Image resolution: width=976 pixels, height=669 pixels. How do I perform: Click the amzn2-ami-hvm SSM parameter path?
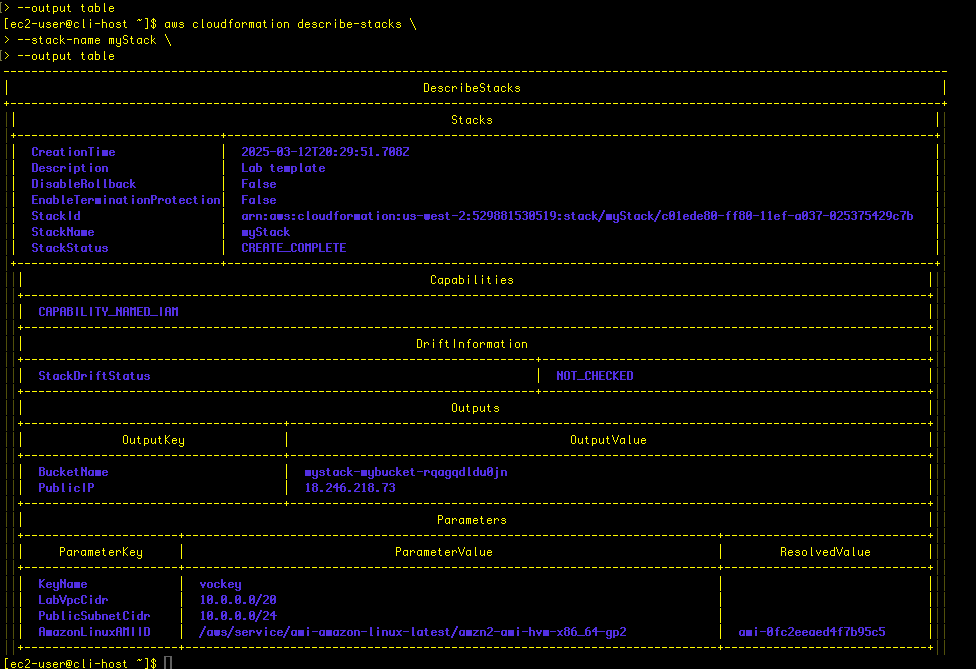(x=412, y=632)
